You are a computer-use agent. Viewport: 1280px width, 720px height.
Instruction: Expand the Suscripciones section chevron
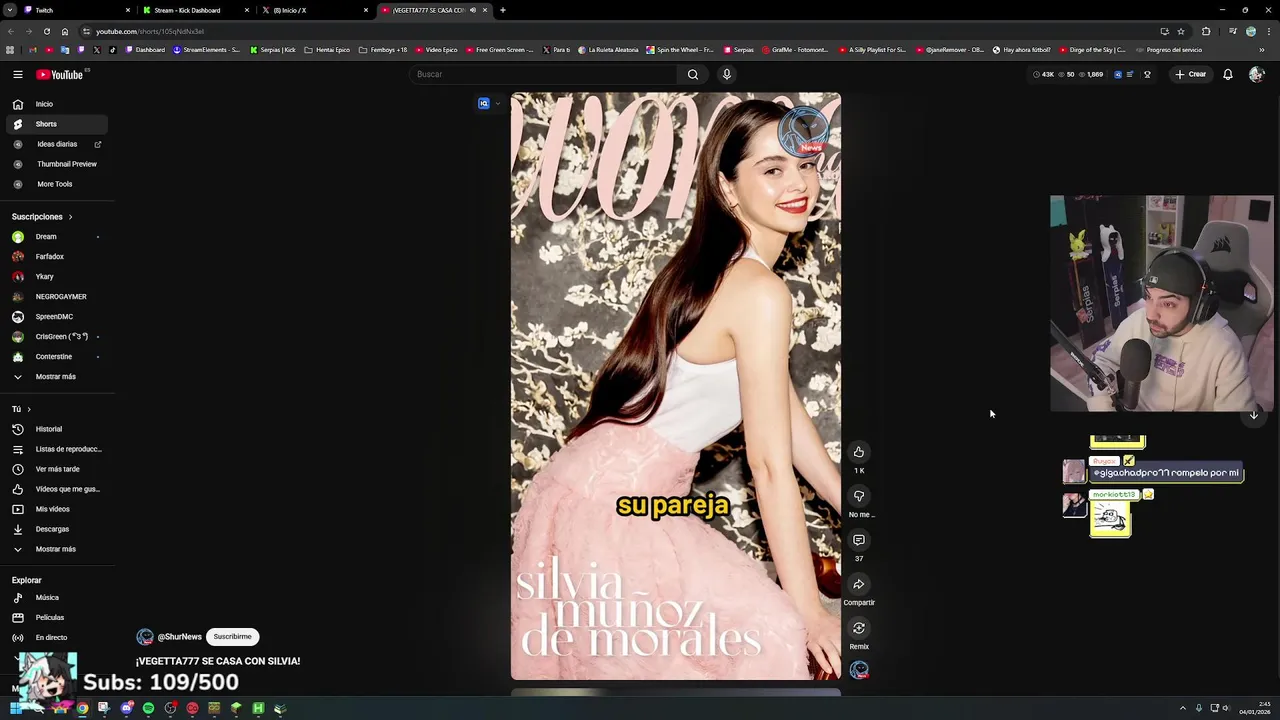coord(70,217)
